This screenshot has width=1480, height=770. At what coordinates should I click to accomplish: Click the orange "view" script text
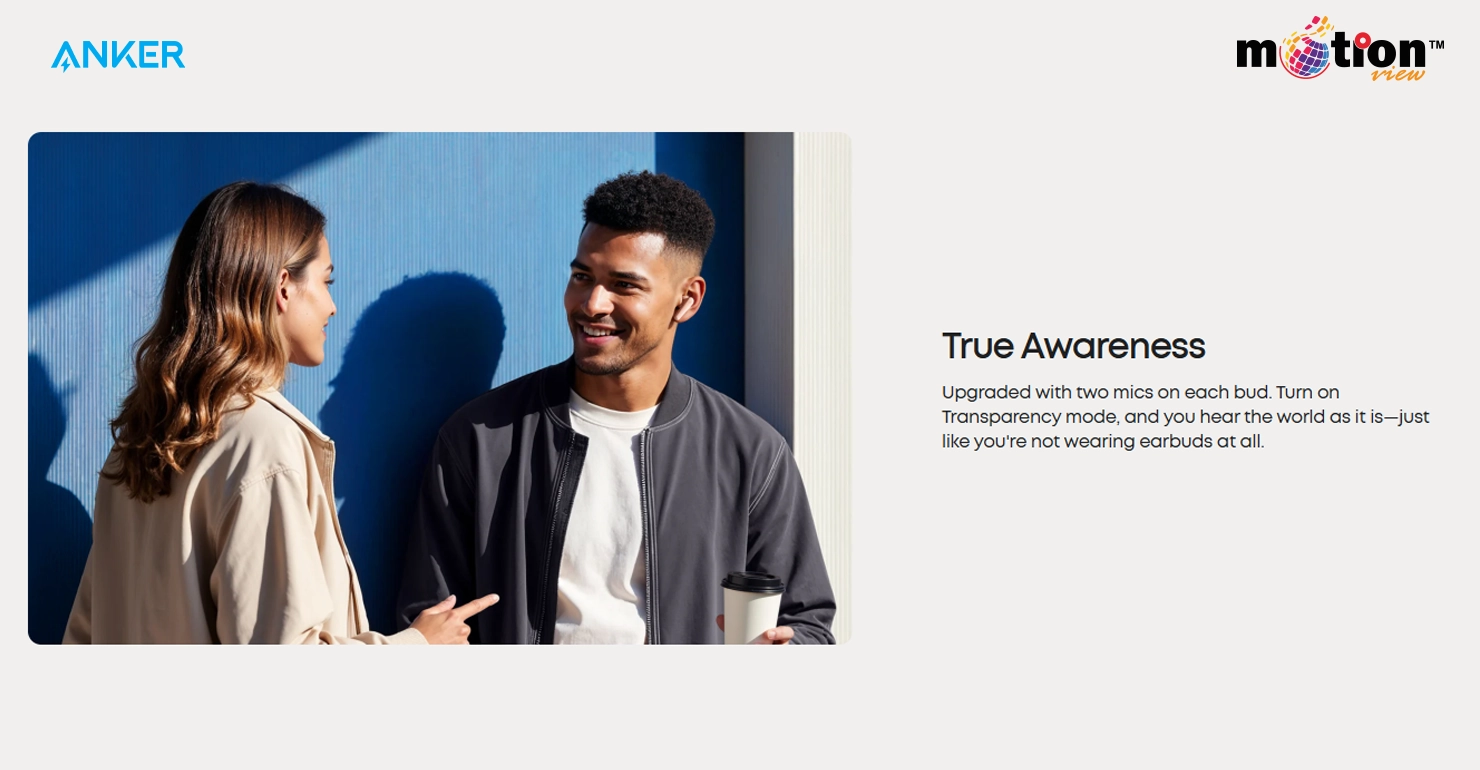tap(1397, 74)
